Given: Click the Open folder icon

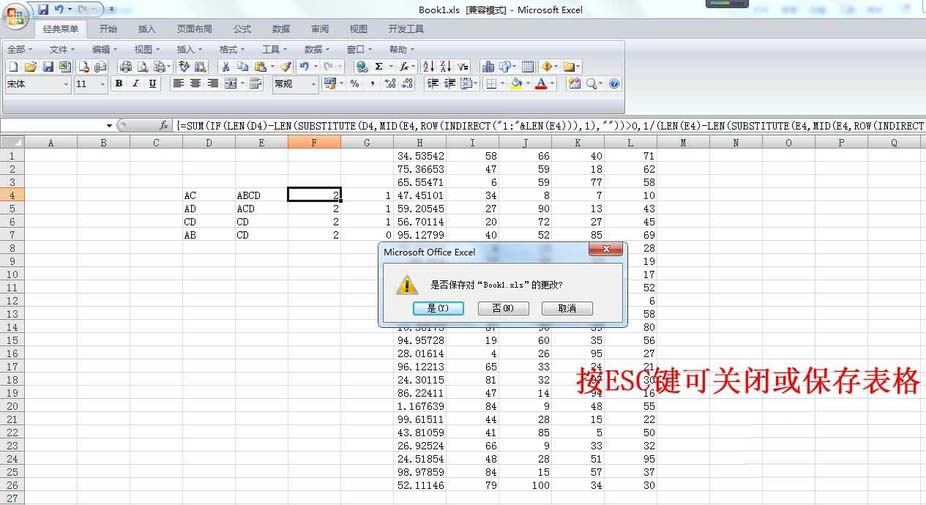Looking at the screenshot, I should 31,67.
